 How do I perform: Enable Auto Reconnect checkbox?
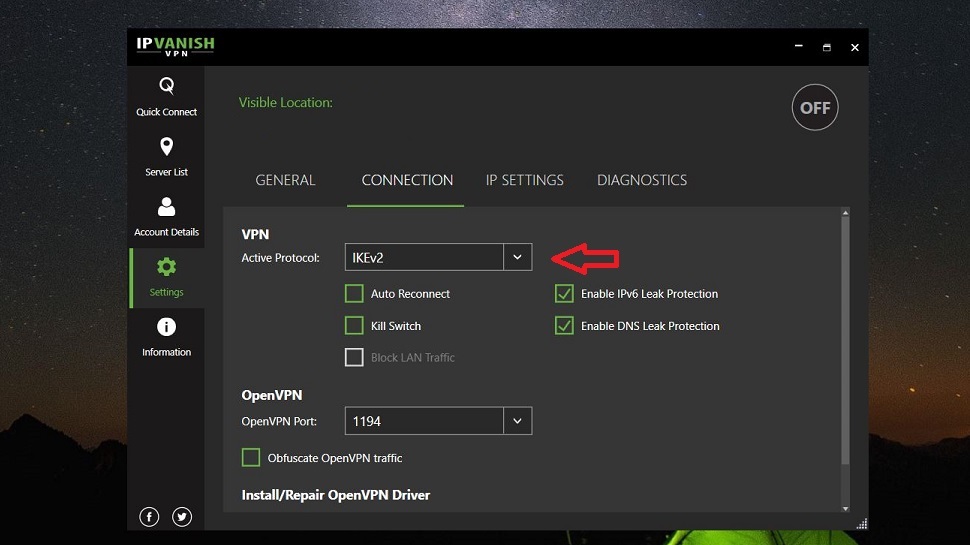pyautogui.click(x=354, y=294)
